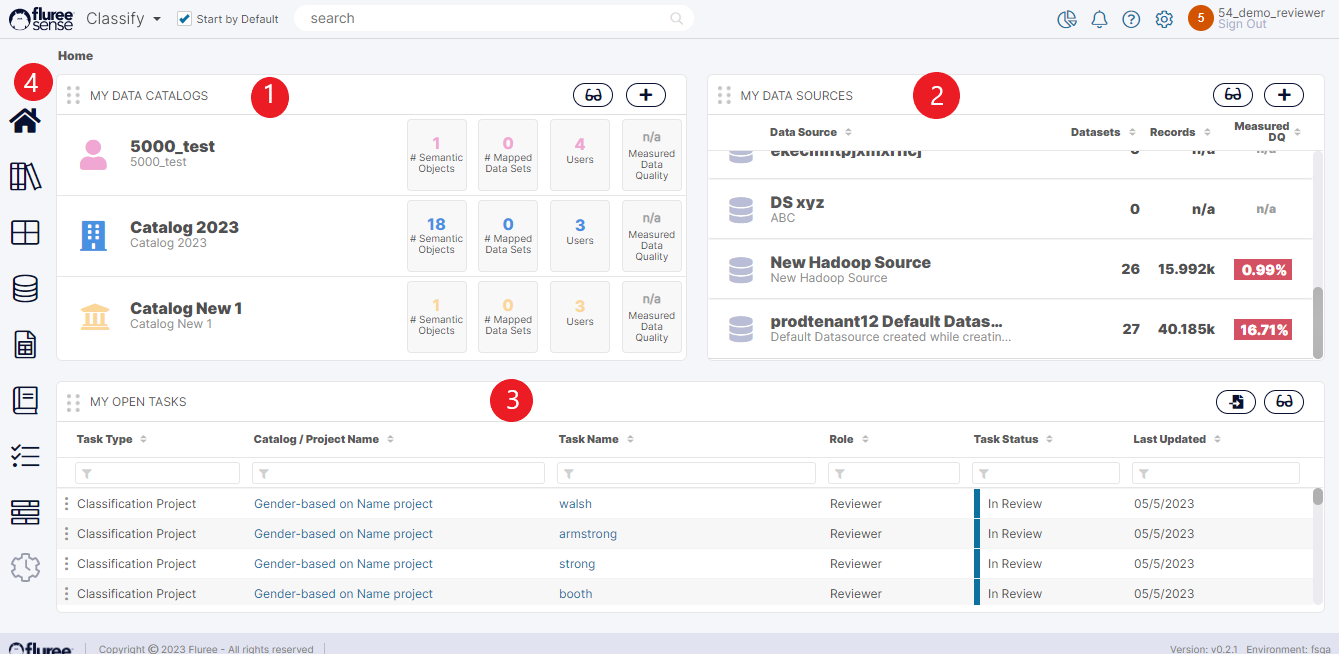
Task: Open row menu for walsh task
Action: [x=66, y=504]
